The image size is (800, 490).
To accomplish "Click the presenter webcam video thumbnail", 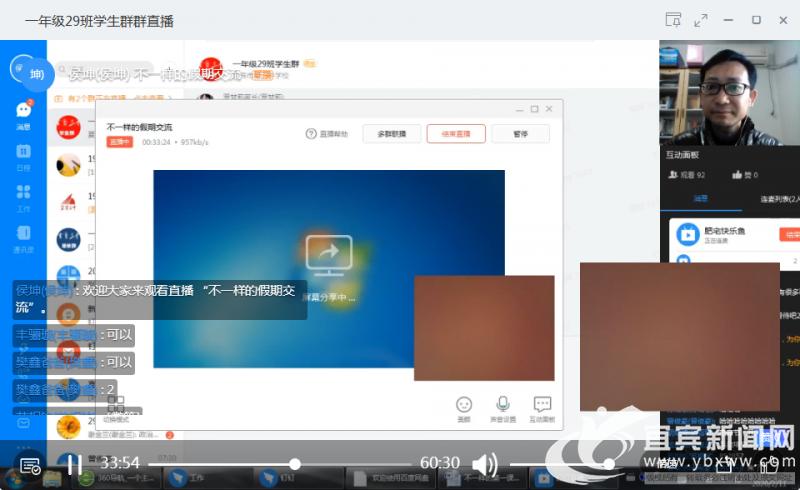I will tap(729, 93).
